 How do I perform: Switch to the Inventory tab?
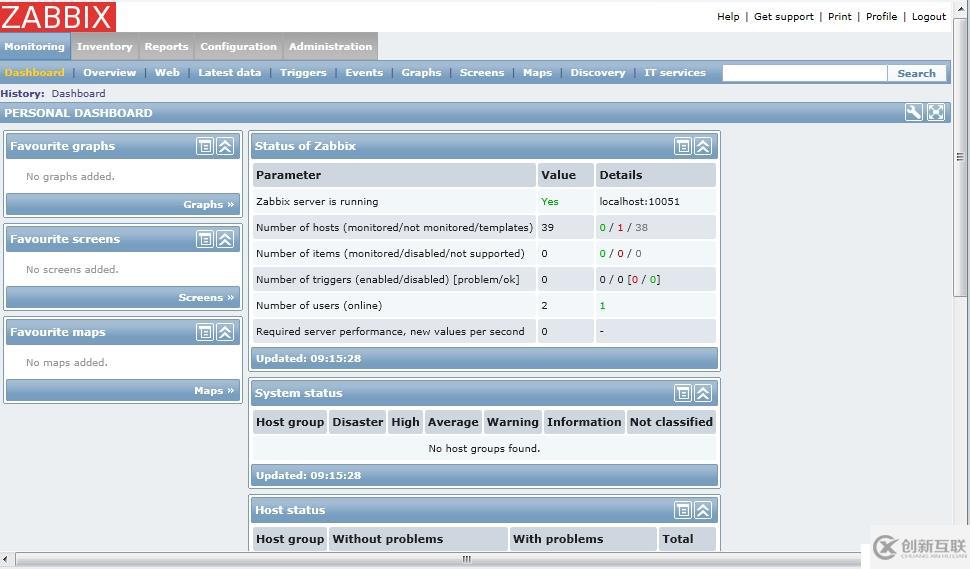coord(105,46)
